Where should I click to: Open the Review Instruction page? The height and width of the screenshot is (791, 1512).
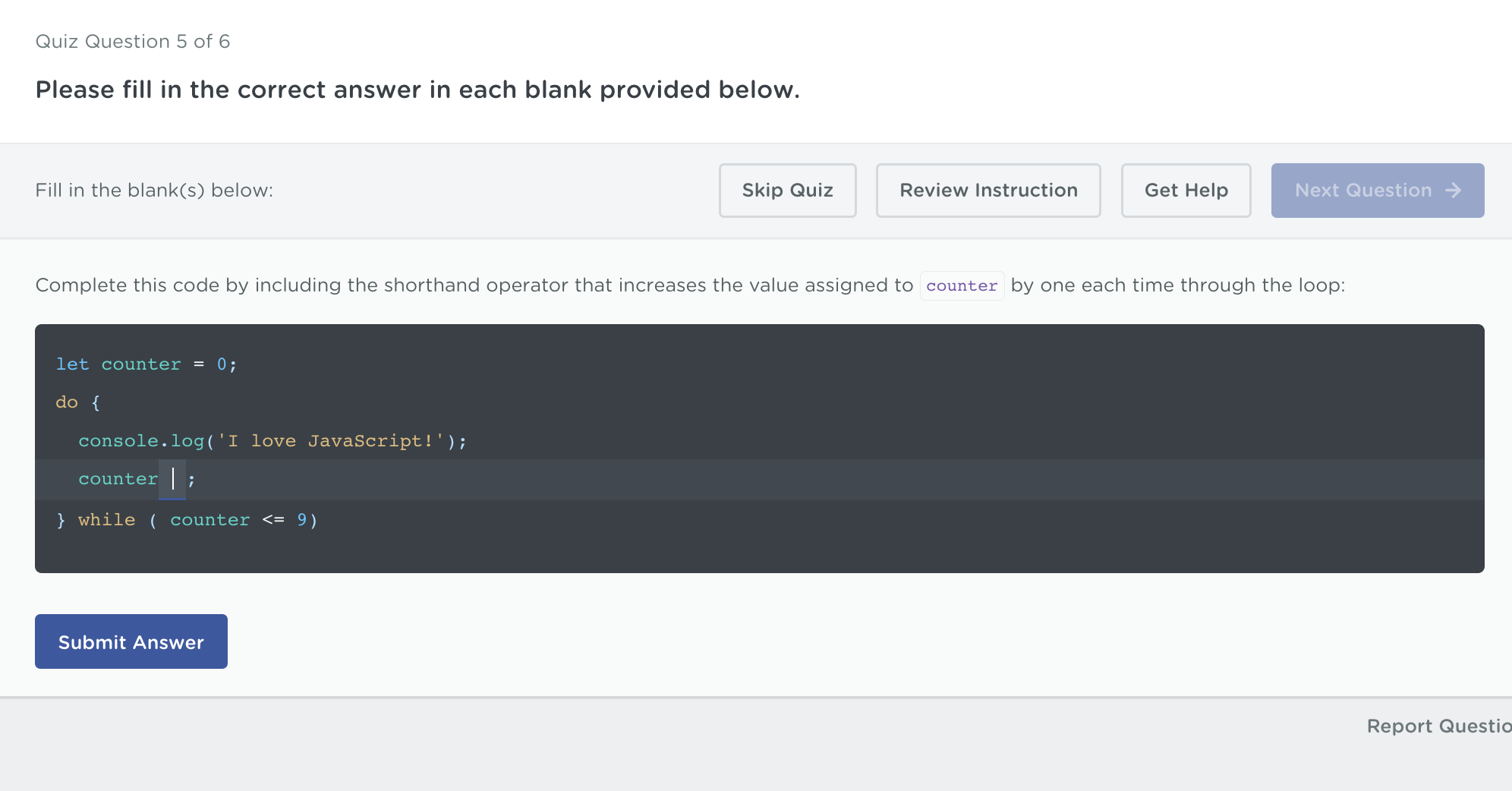click(988, 191)
